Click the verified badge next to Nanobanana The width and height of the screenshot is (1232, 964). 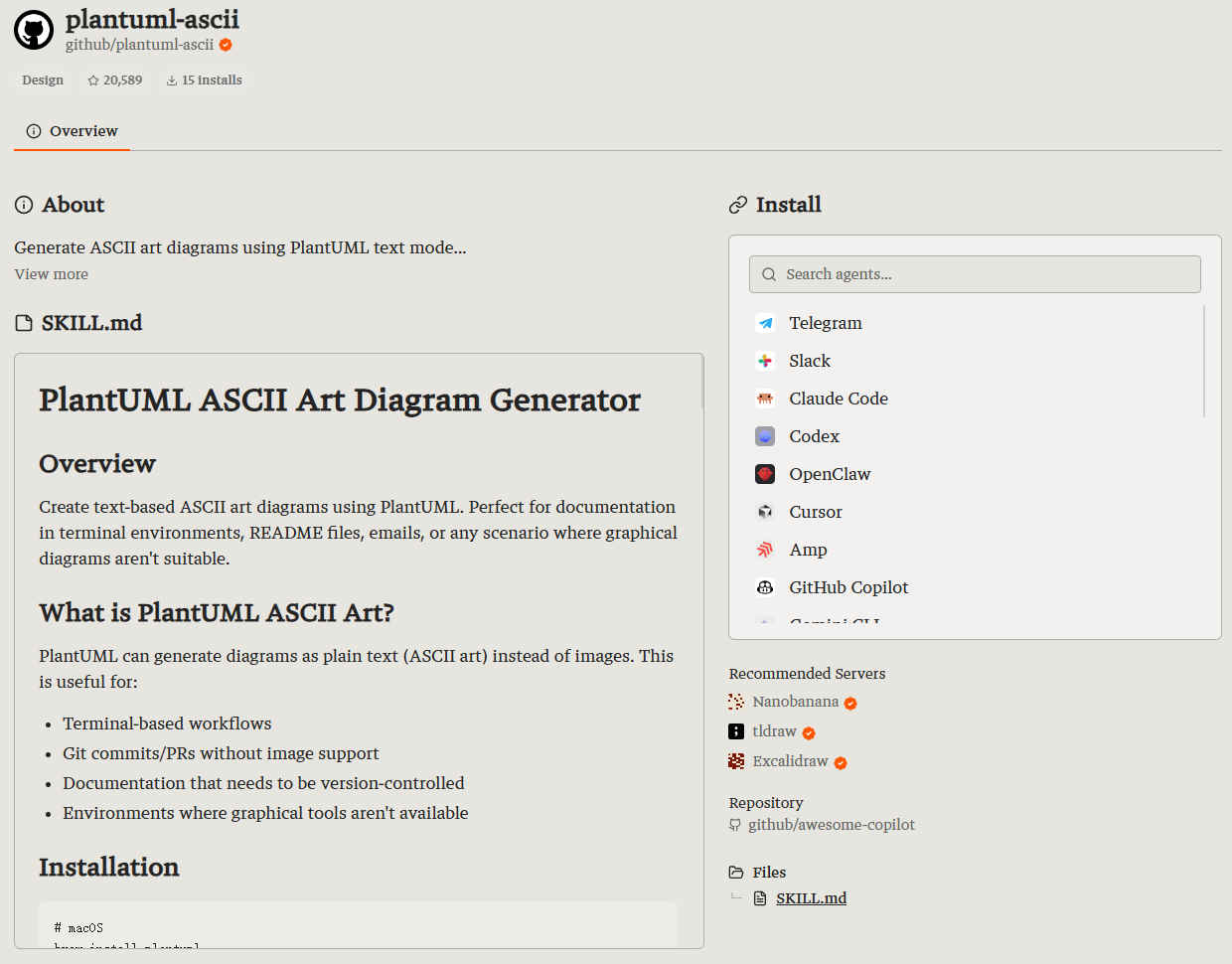pyautogui.click(x=850, y=704)
